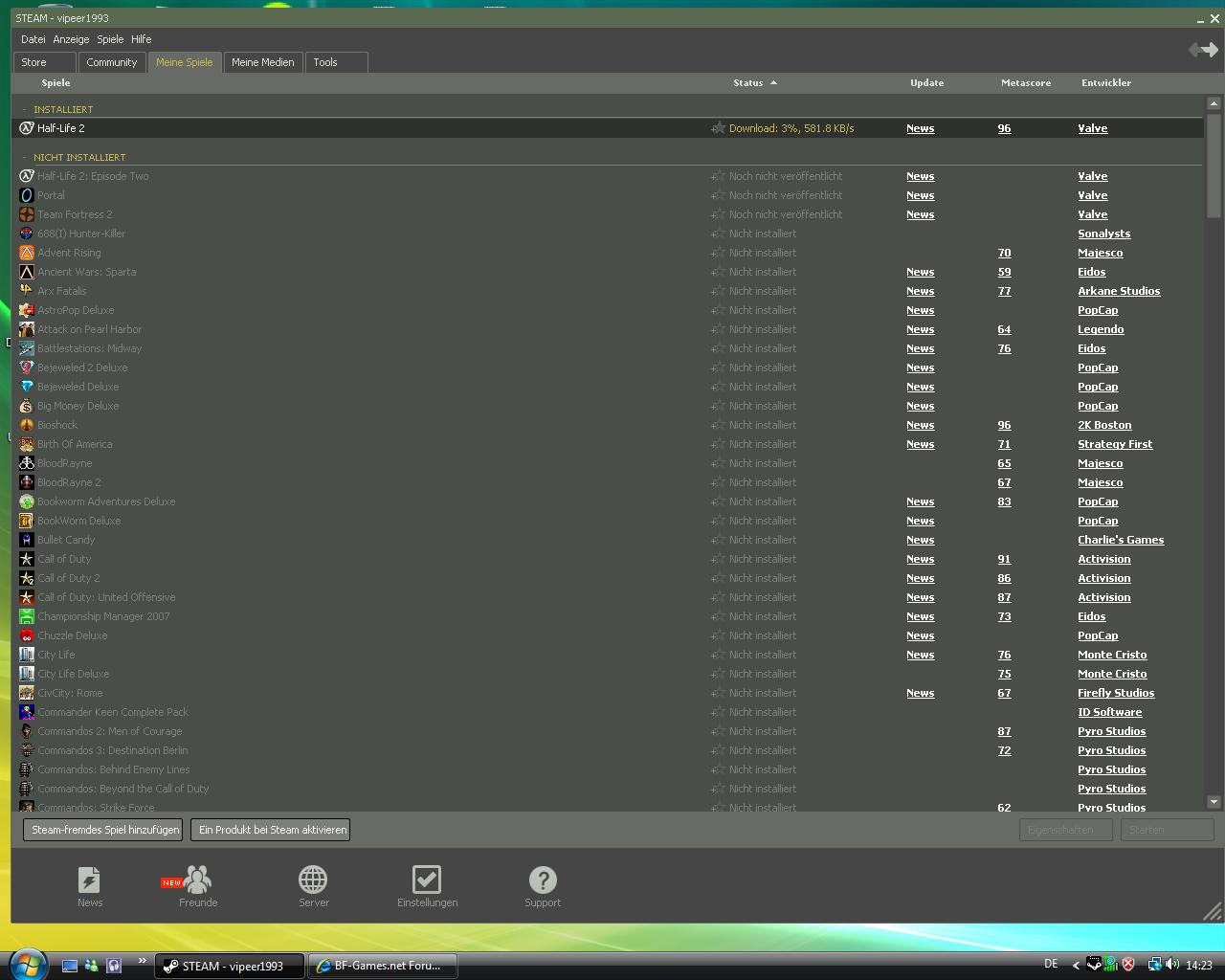The image size is (1225, 980).
Task: Toggle favorite star for CivCity: Rome
Action: pyautogui.click(x=718, y=693)
